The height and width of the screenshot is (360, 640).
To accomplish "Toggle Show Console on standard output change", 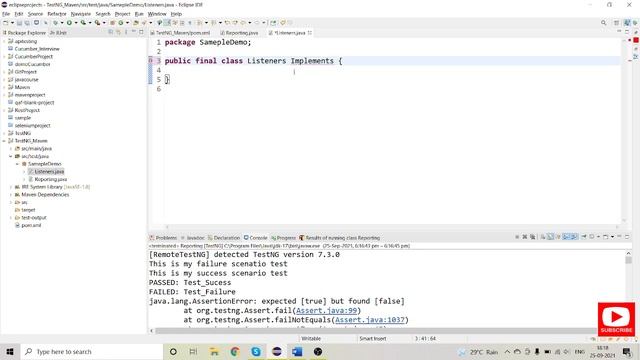I will [566, 237].
